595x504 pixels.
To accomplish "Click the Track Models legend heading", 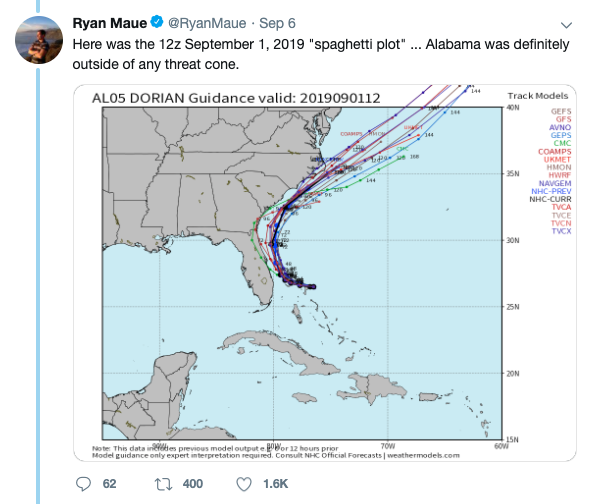I will click(x=538, y=96).
